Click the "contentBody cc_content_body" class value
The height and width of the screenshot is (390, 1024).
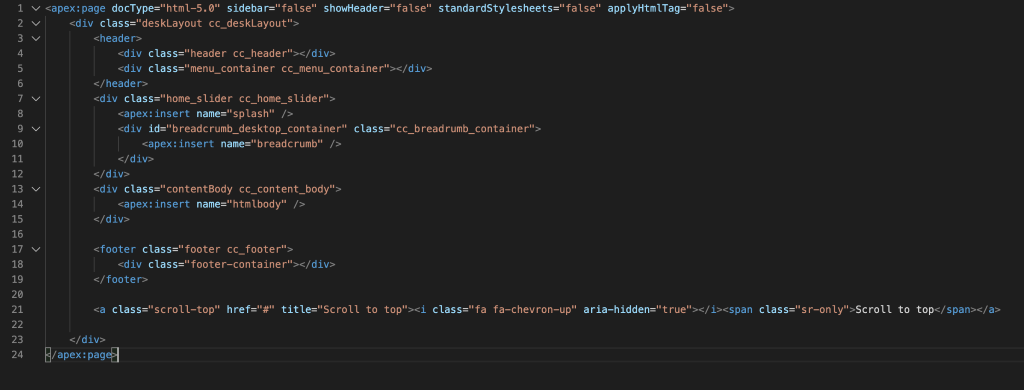248,189
